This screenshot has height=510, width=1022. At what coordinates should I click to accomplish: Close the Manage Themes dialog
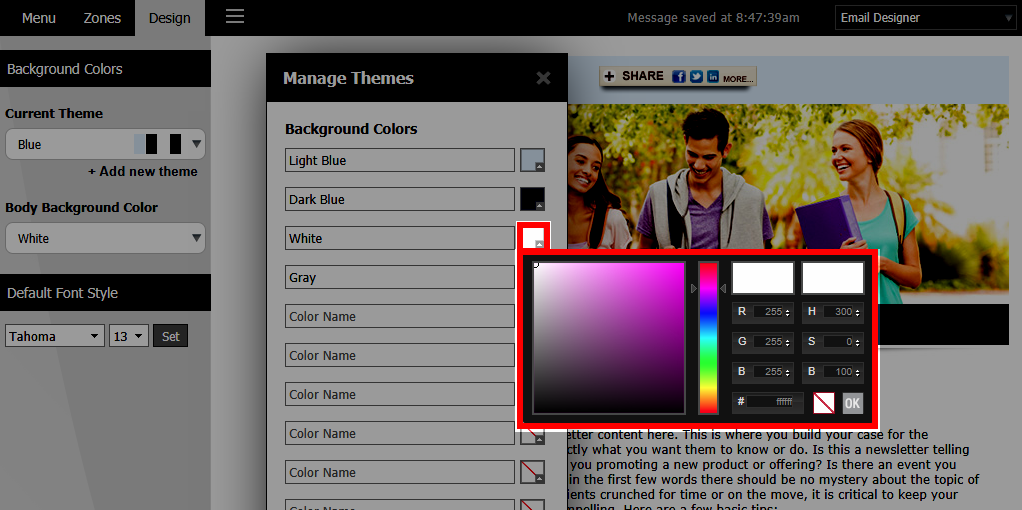(x=543, y=78)
